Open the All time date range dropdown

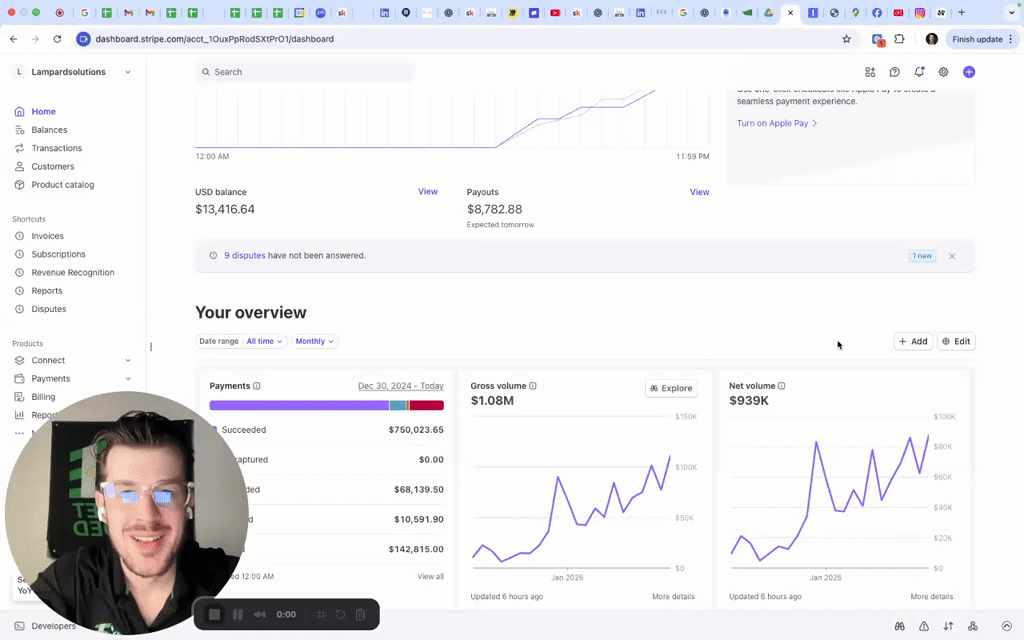click(261, 341)
